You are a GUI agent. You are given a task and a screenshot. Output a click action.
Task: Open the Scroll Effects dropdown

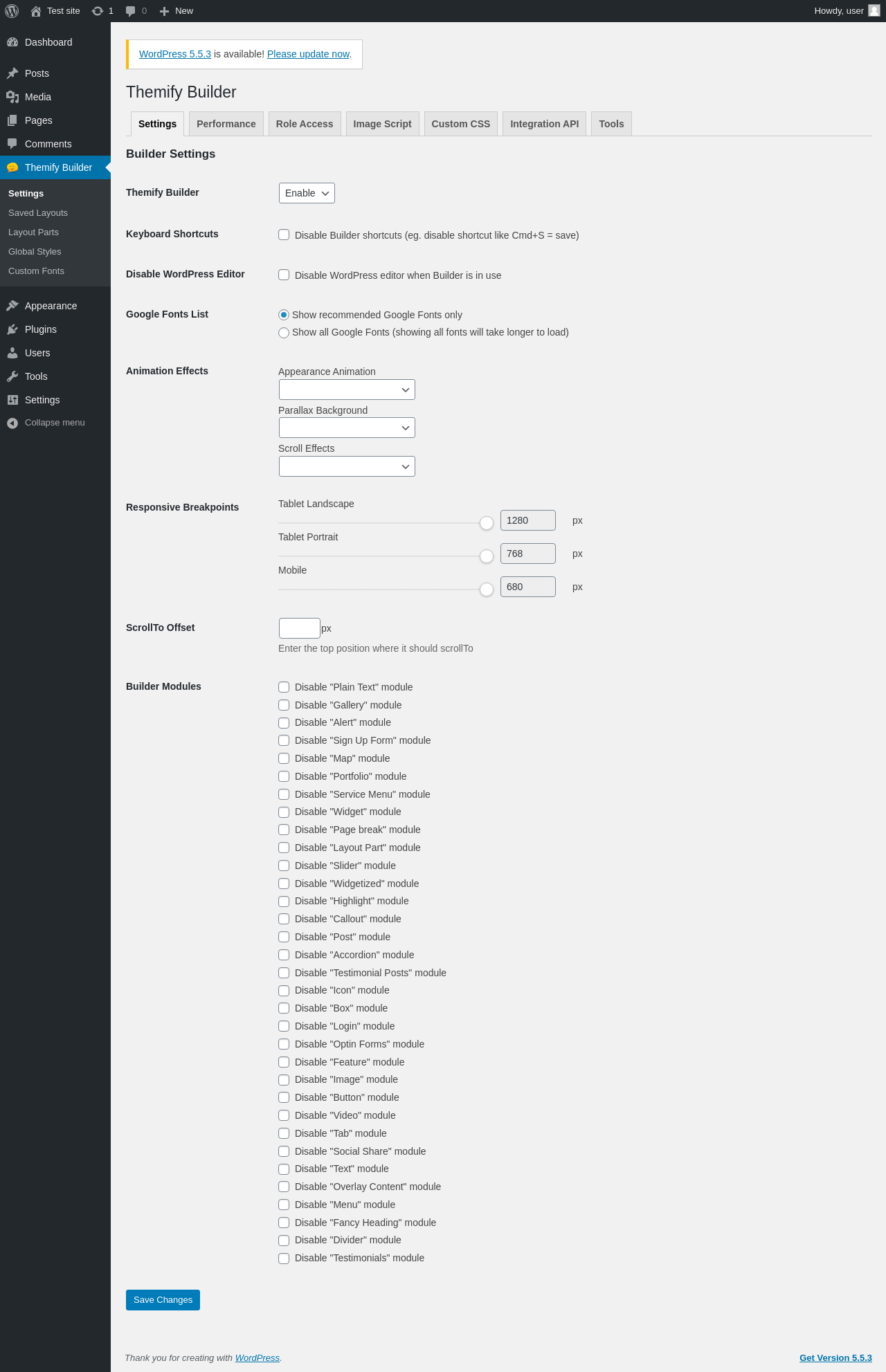click(347, 466)
